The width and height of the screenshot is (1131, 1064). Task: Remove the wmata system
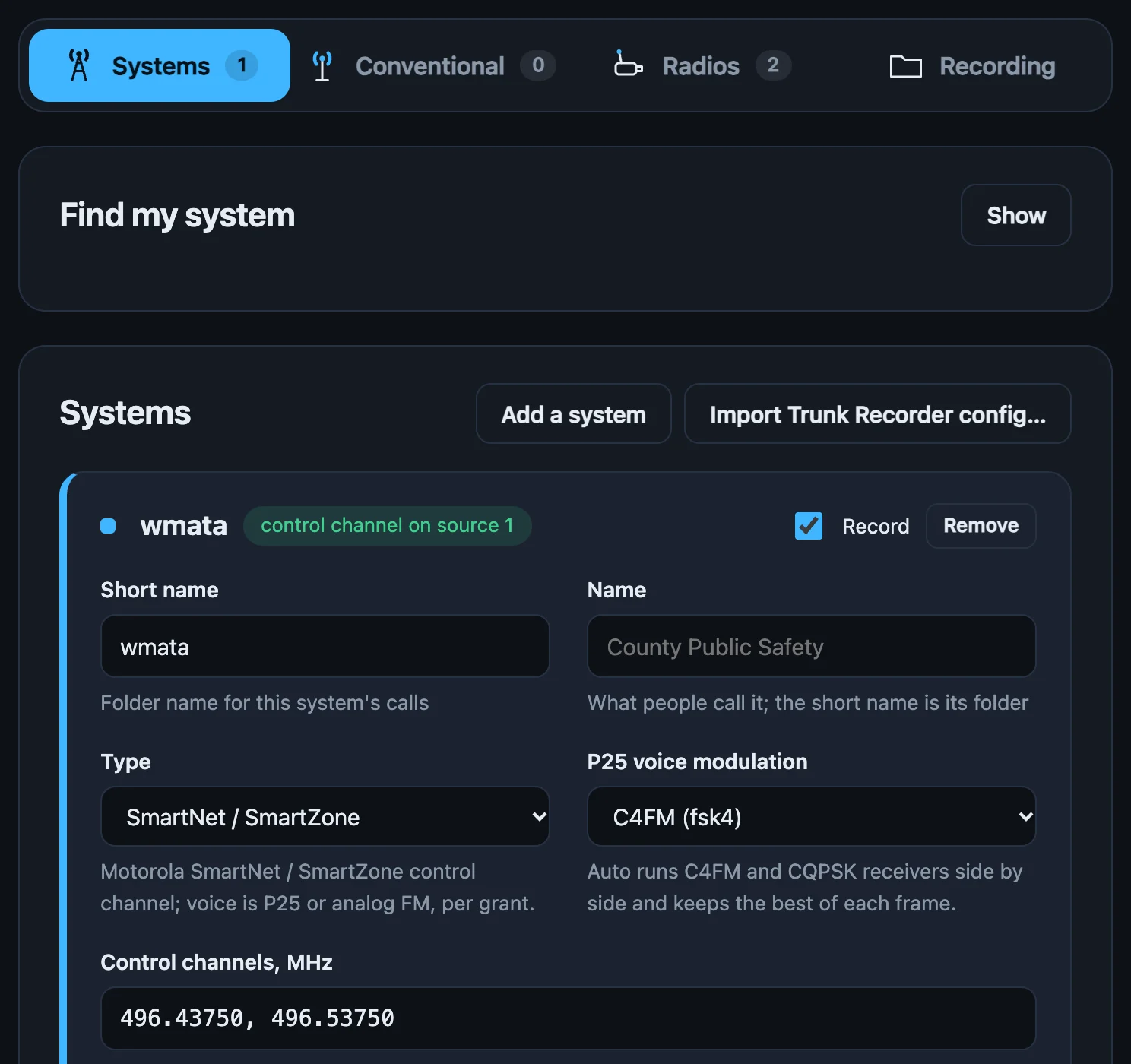coord(981,526)
